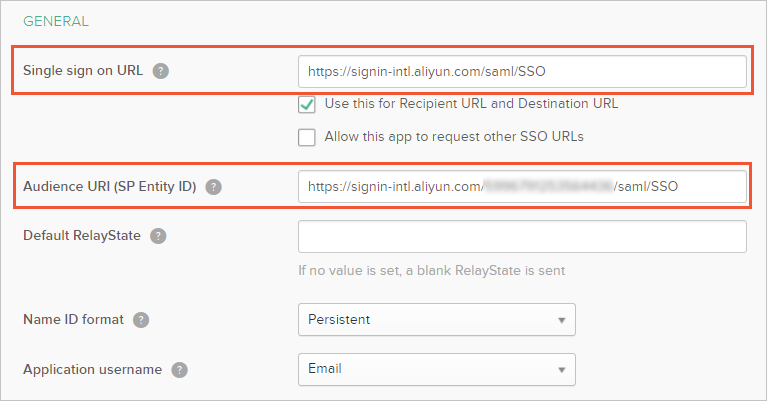Click the Single sign on URL label

(x=83, y=70)
